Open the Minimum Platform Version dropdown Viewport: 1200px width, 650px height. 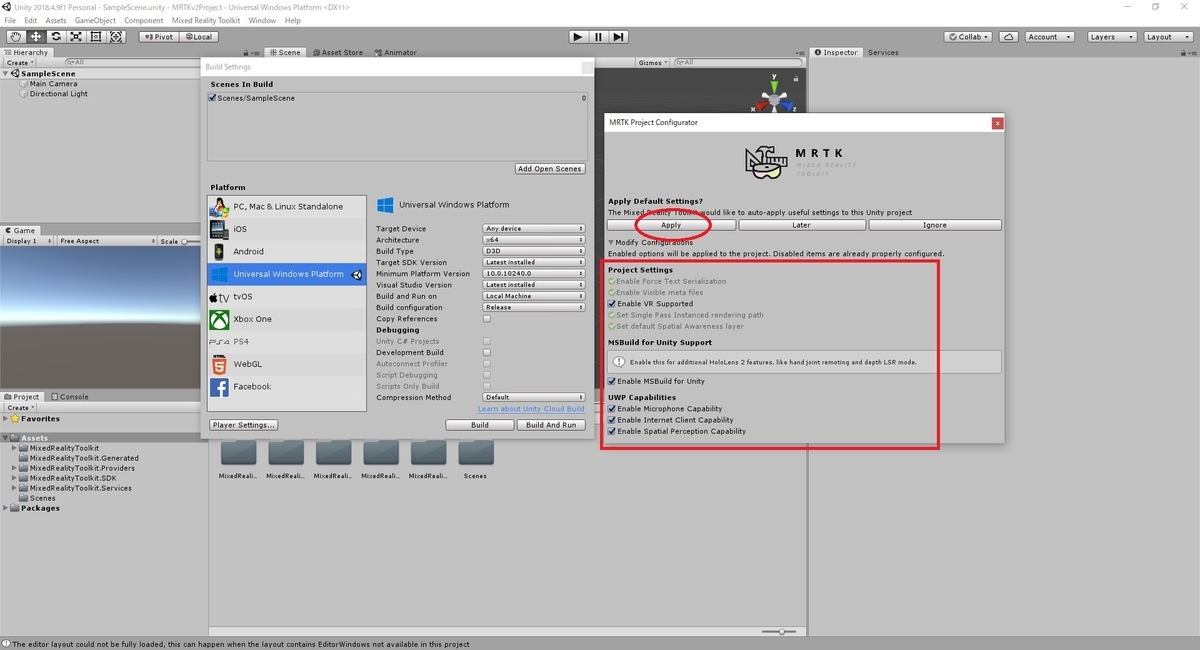[x=534, y=273]
